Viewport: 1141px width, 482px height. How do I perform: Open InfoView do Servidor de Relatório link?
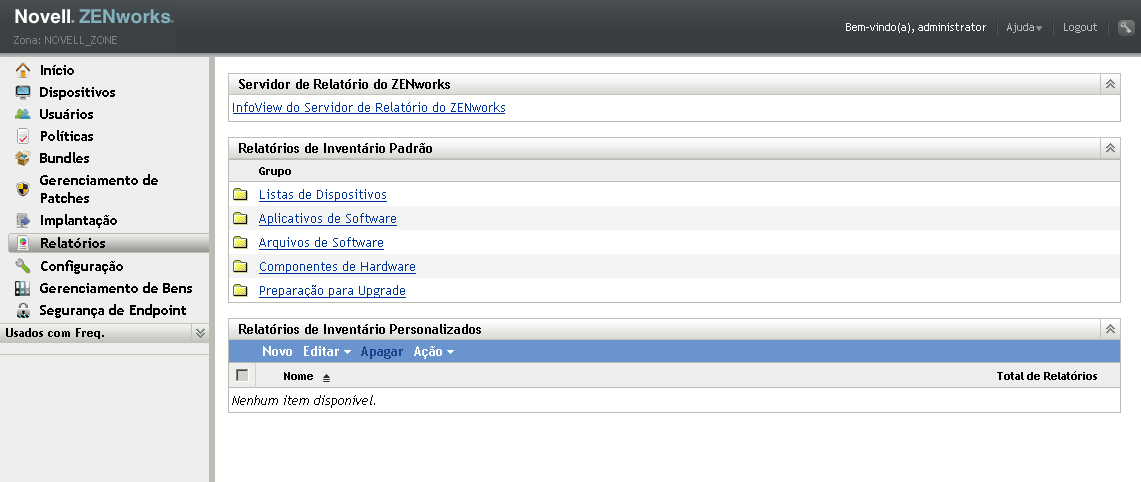tap(368, 108)
